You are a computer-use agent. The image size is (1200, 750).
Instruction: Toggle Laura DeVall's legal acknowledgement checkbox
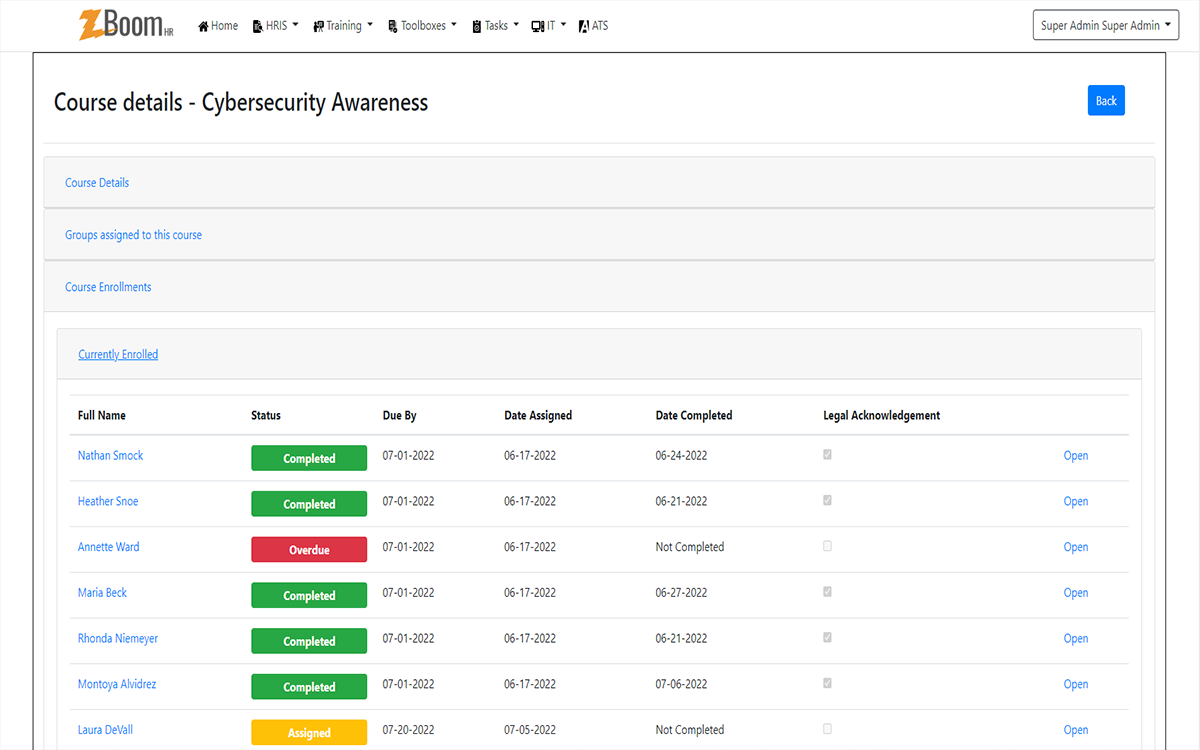(827, 729)
